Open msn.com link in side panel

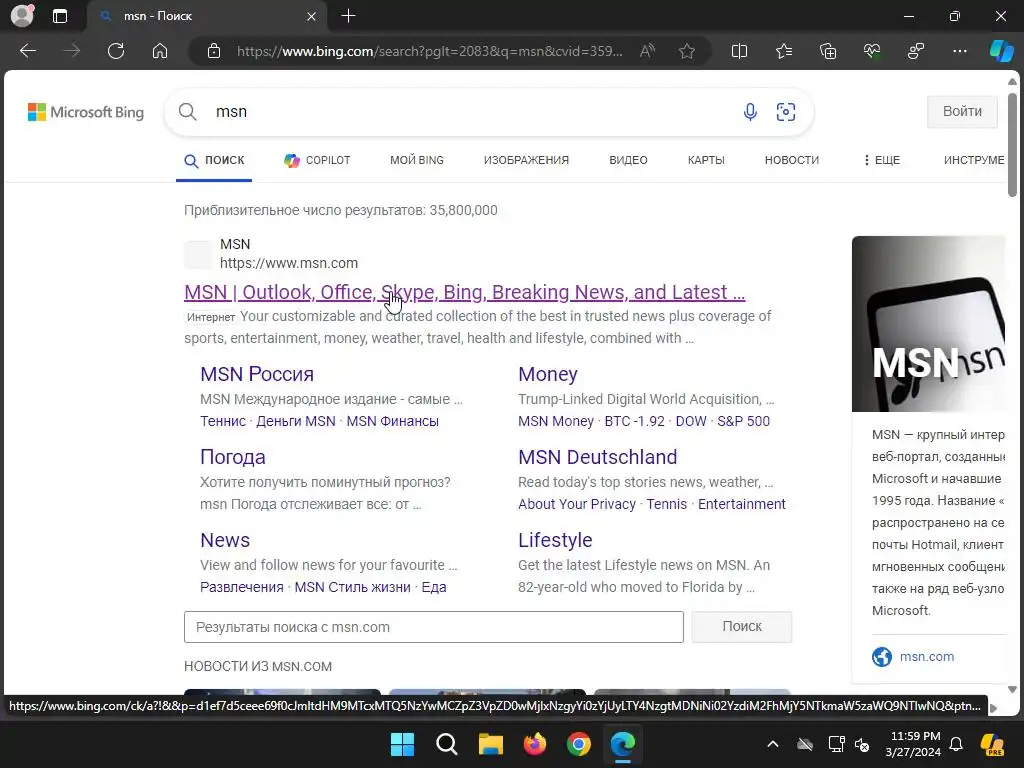[x=926, y=656]
